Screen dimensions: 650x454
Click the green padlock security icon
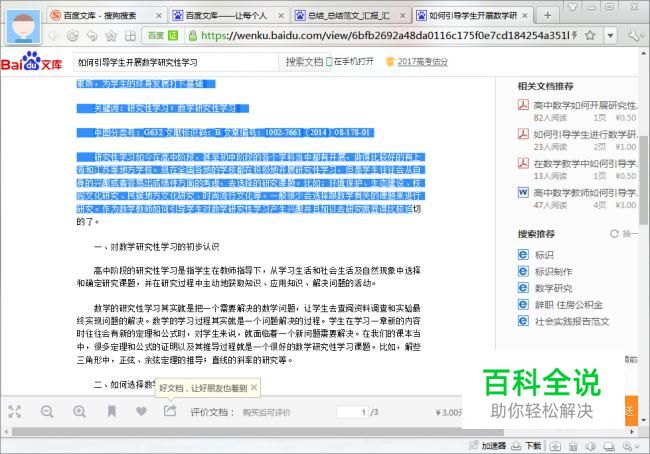[192, 36]
